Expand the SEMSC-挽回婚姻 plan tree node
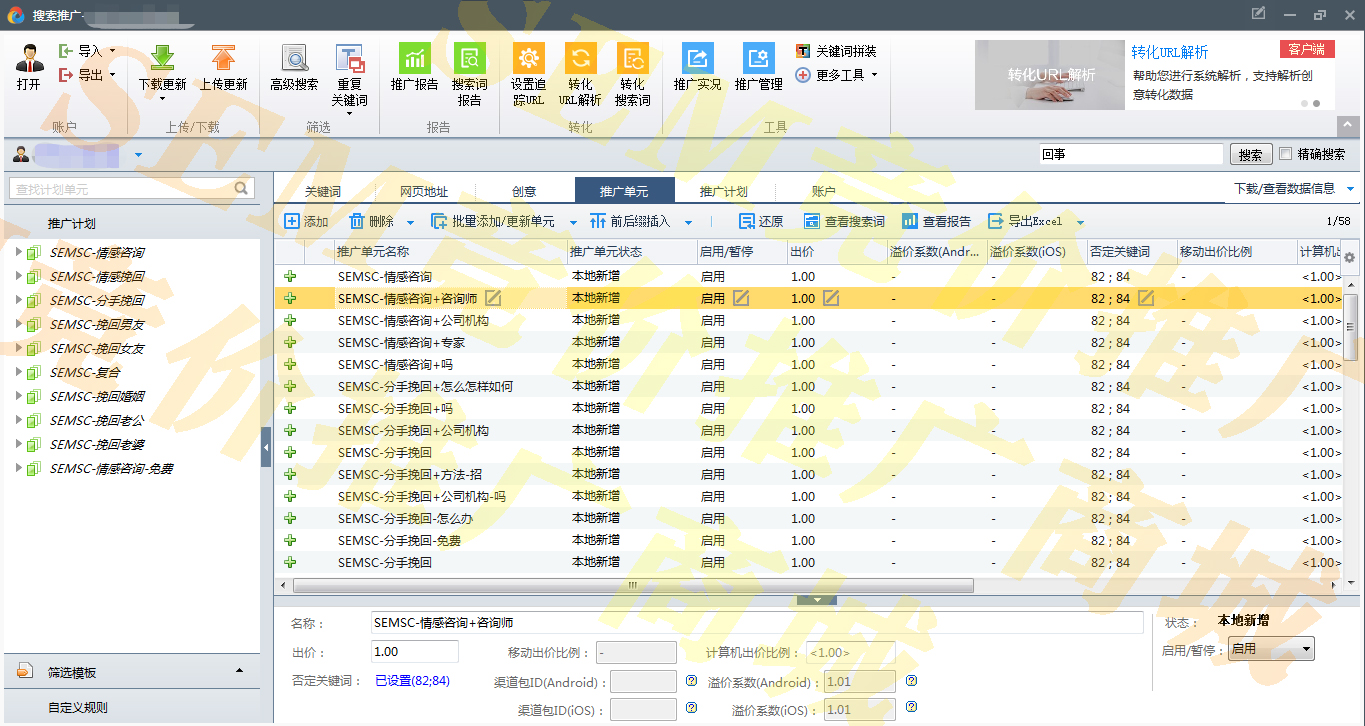 point(19,396)
